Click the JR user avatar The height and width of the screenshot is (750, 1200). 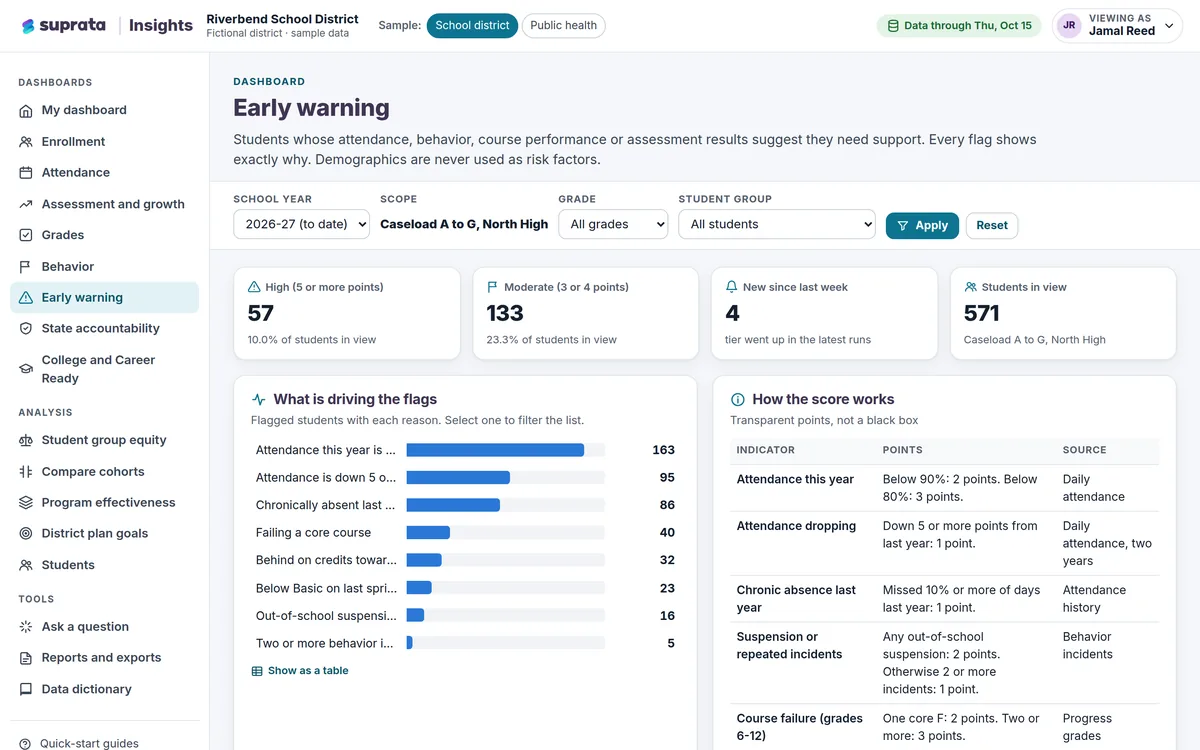click(x=1069, y=26)
